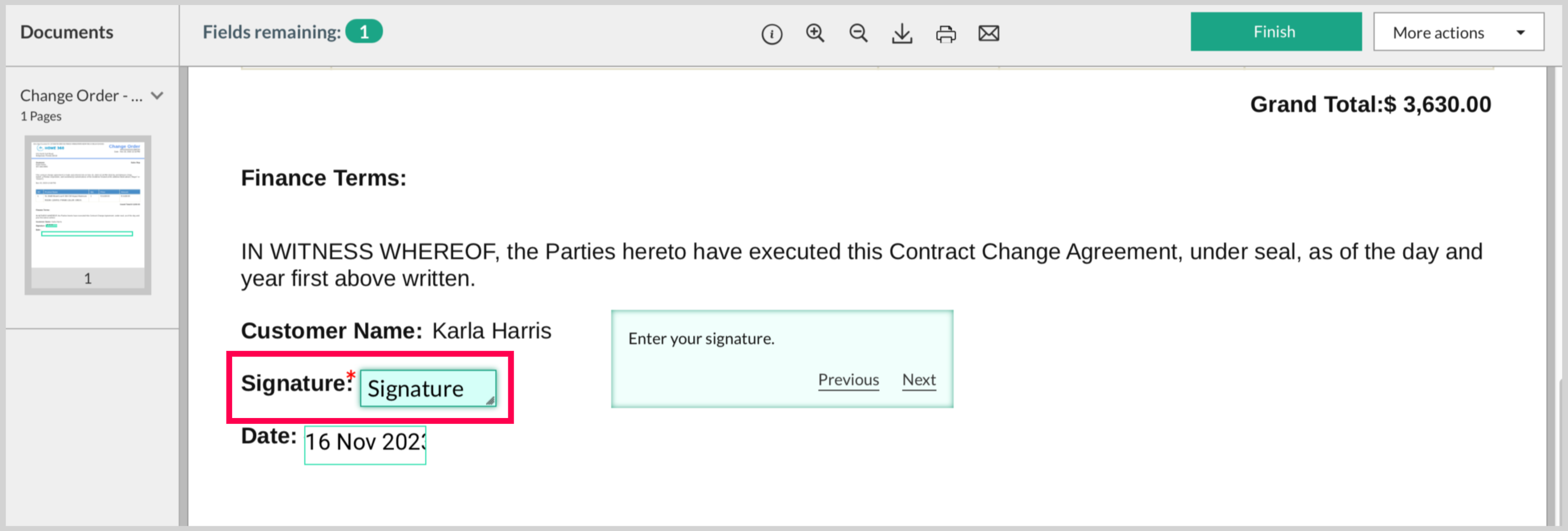
Task: Click the Change Order document name
Action: pos(81,95)
